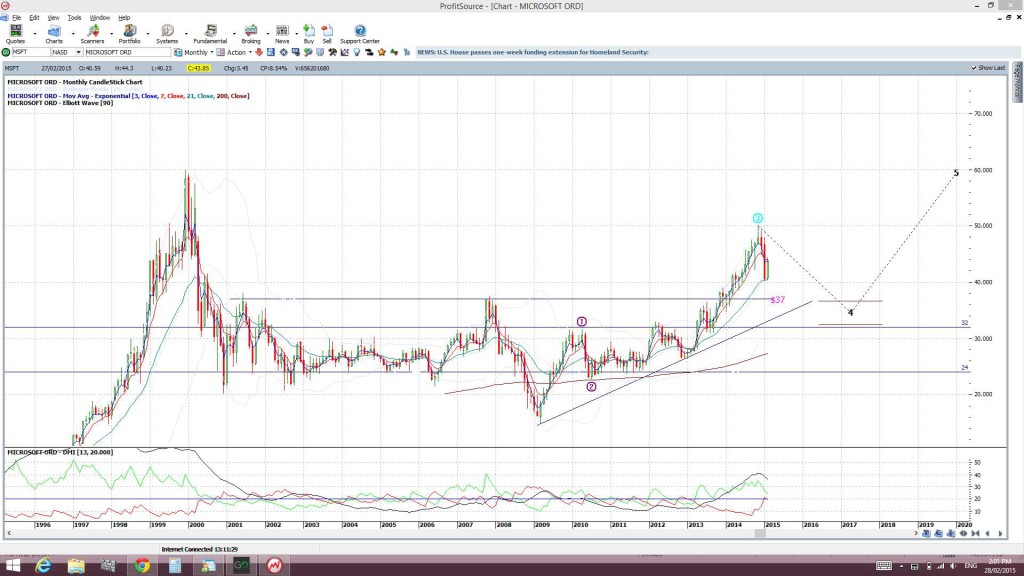Expand the Charts dropdown arrow

tap(72, 33)
